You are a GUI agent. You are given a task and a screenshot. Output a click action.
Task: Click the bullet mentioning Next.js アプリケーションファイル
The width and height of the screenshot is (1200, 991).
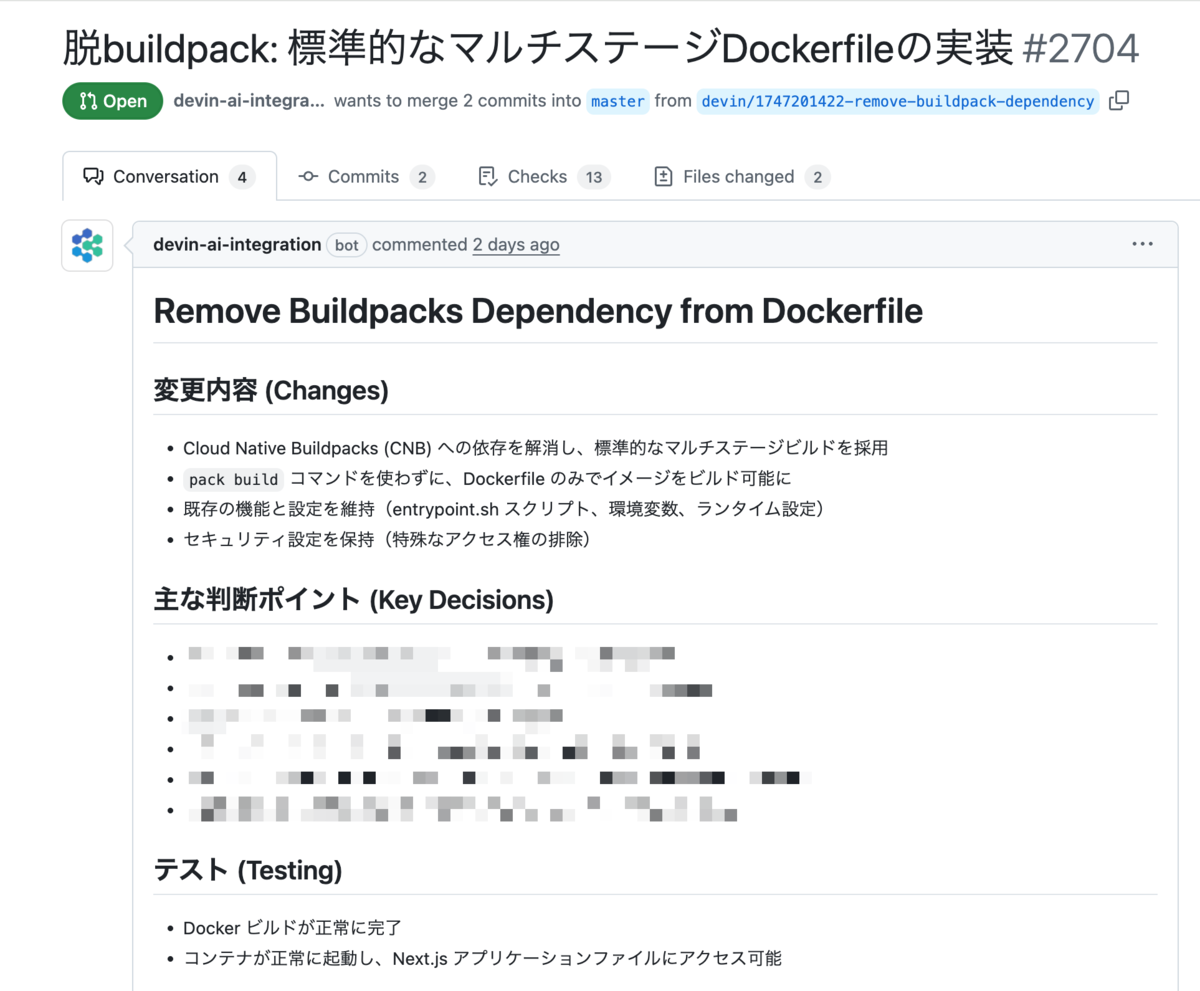tap(482, 958)
